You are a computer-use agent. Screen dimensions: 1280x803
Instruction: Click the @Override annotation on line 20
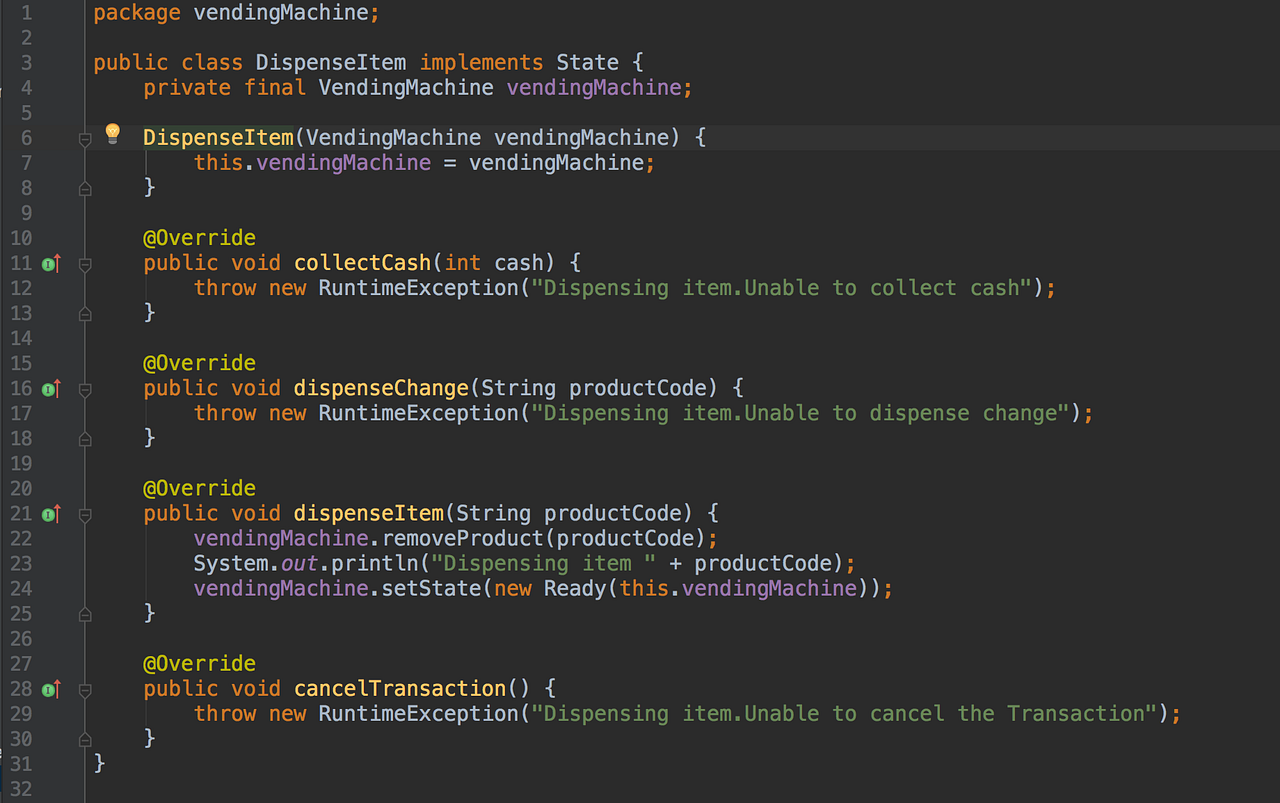click(199, 487)
